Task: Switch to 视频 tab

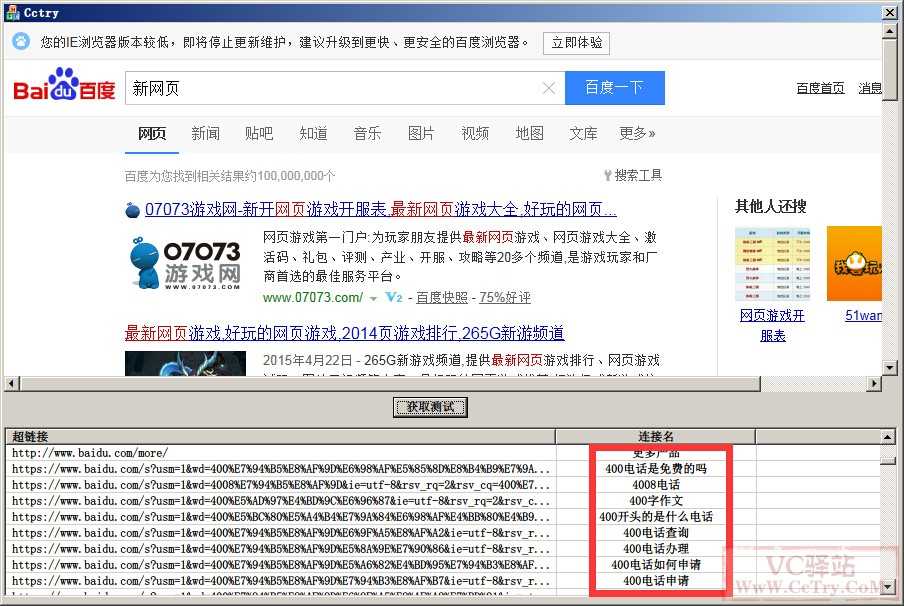Action: click(475, 134)
